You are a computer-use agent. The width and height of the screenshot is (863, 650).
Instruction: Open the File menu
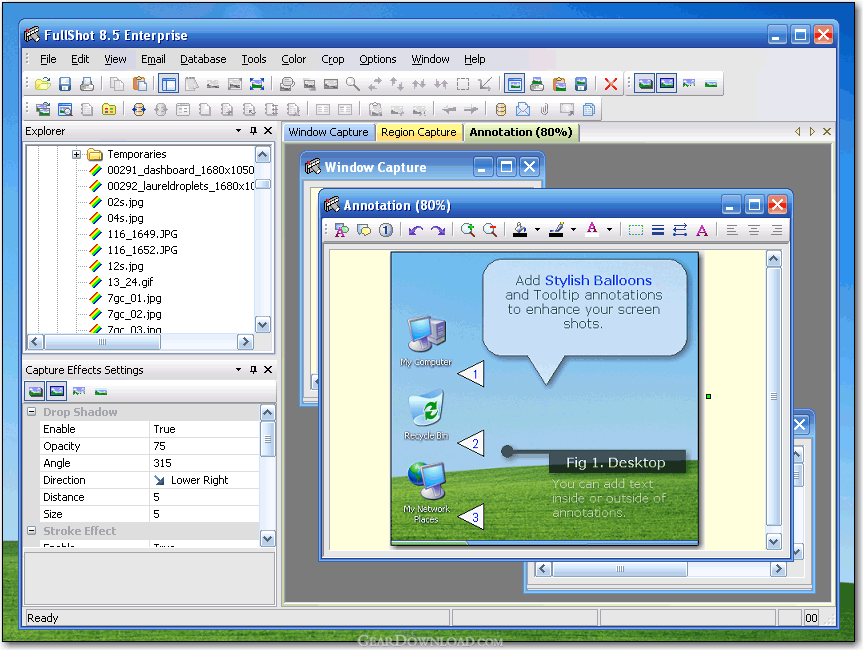pyautogui.click(x=48, y=59)
